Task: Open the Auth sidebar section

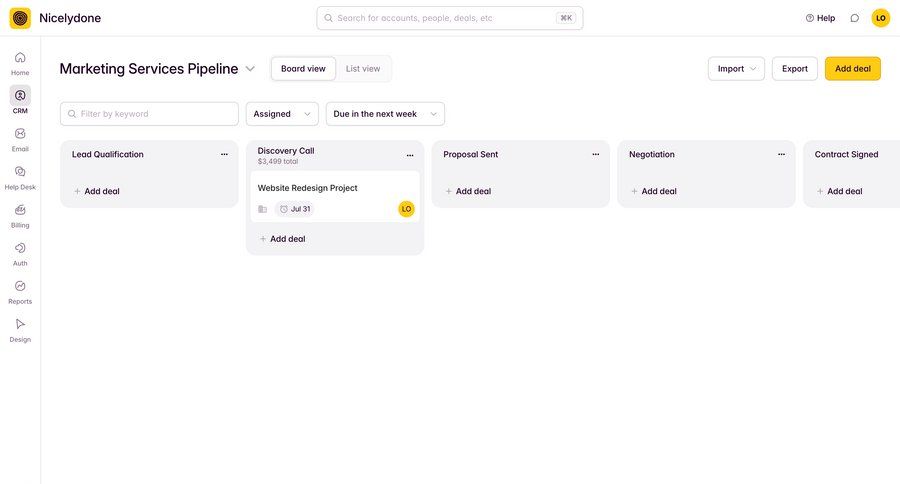Action: click(20, 254)
